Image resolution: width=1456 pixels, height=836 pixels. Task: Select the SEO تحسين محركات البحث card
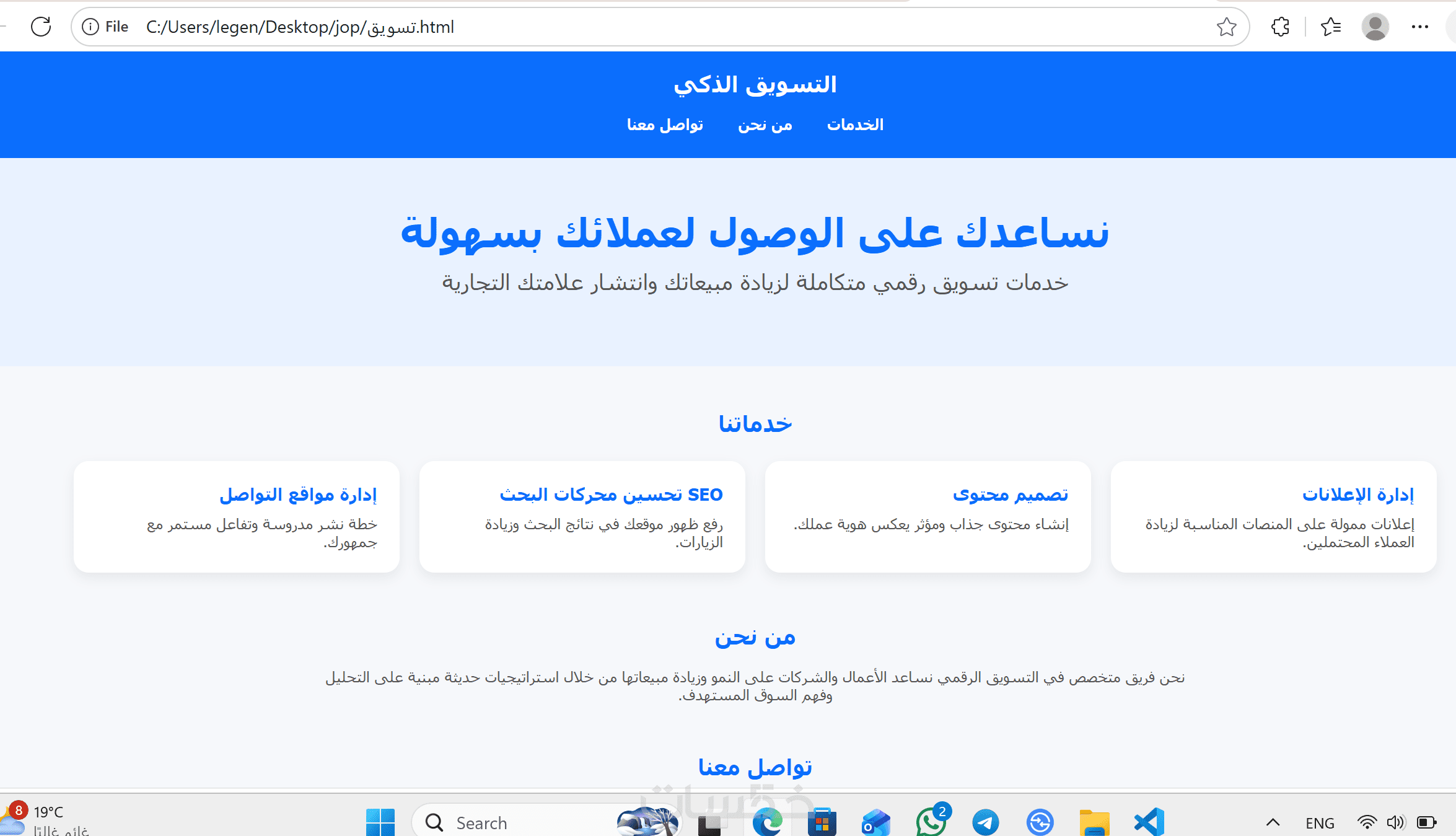tap(582, 516)
